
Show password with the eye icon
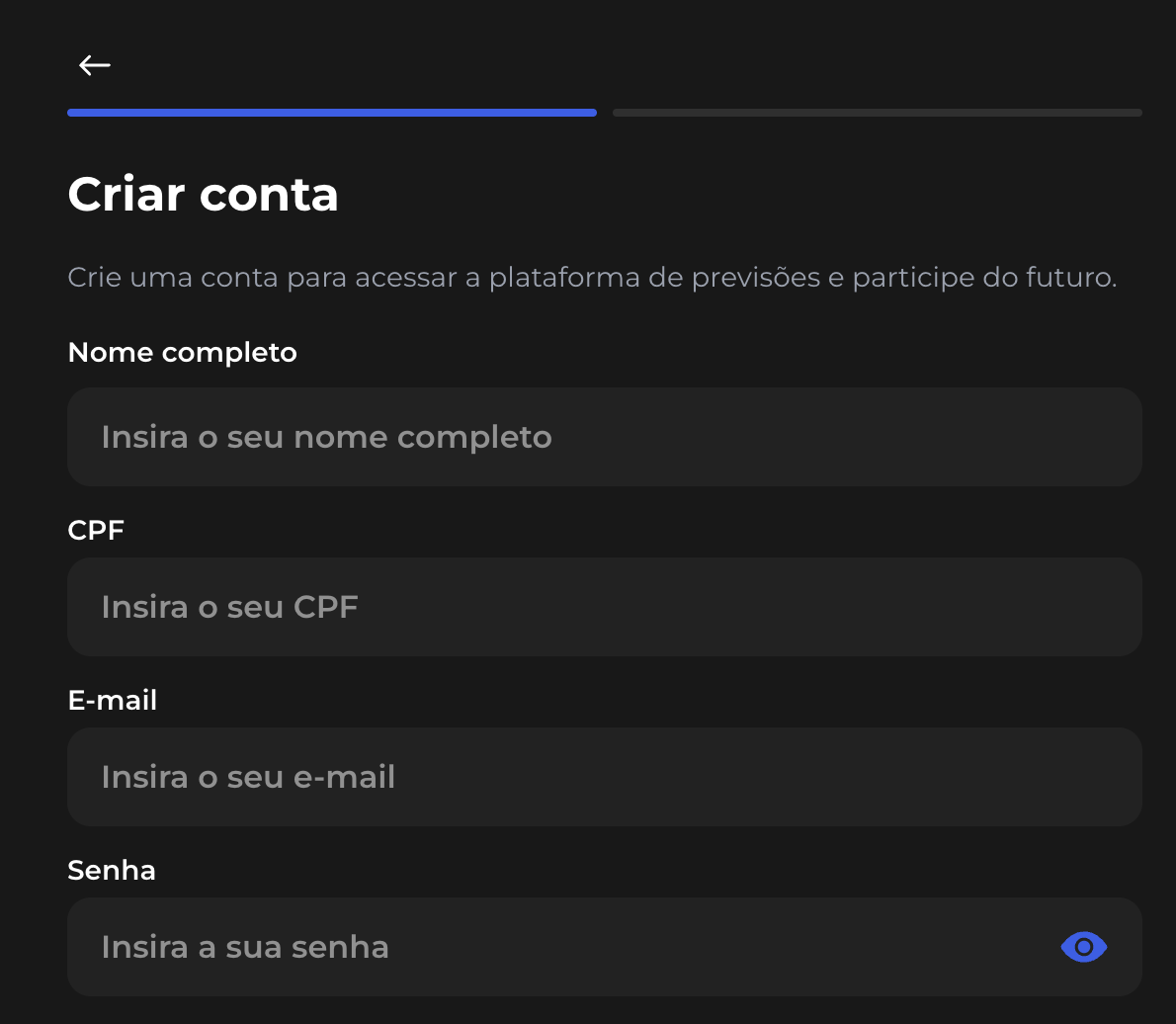coord(1083,947)
